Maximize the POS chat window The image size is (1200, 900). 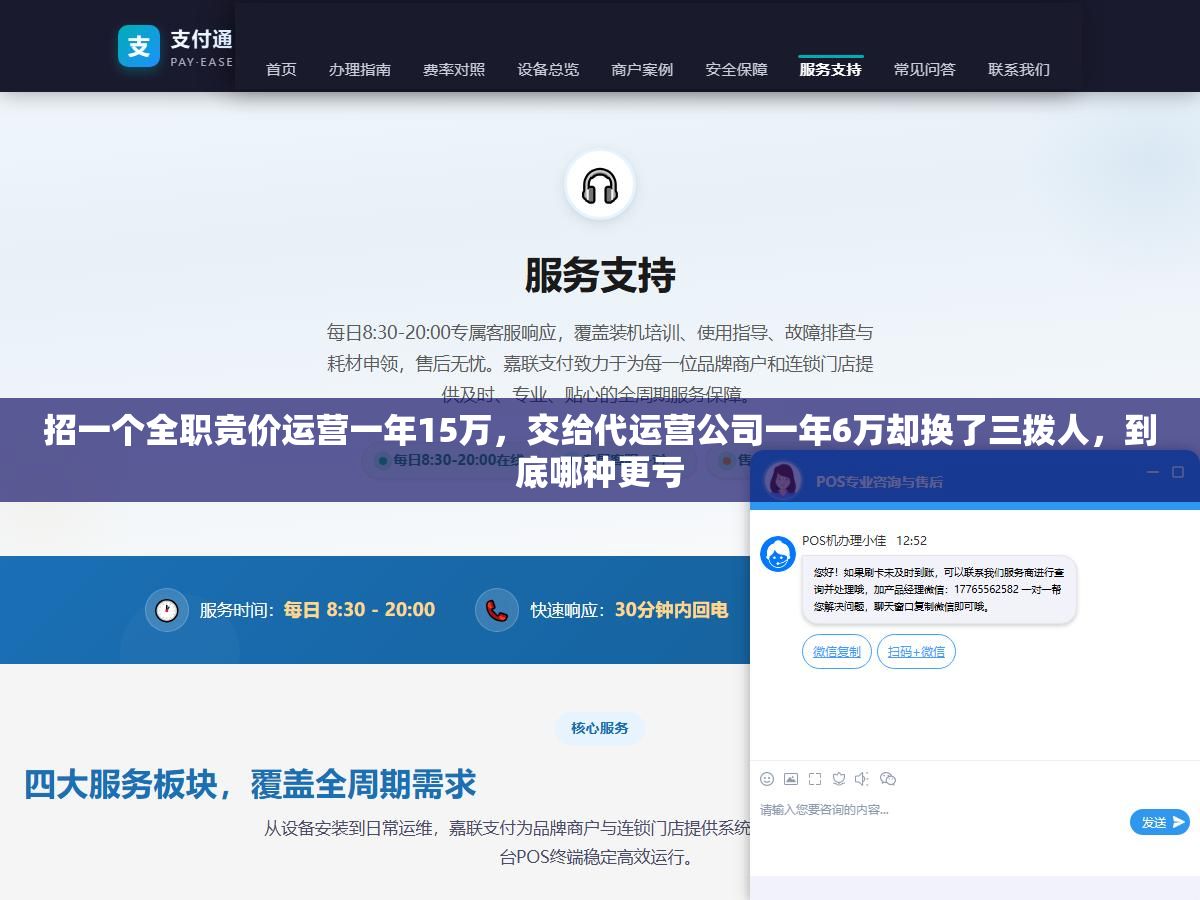[1178, 472]
